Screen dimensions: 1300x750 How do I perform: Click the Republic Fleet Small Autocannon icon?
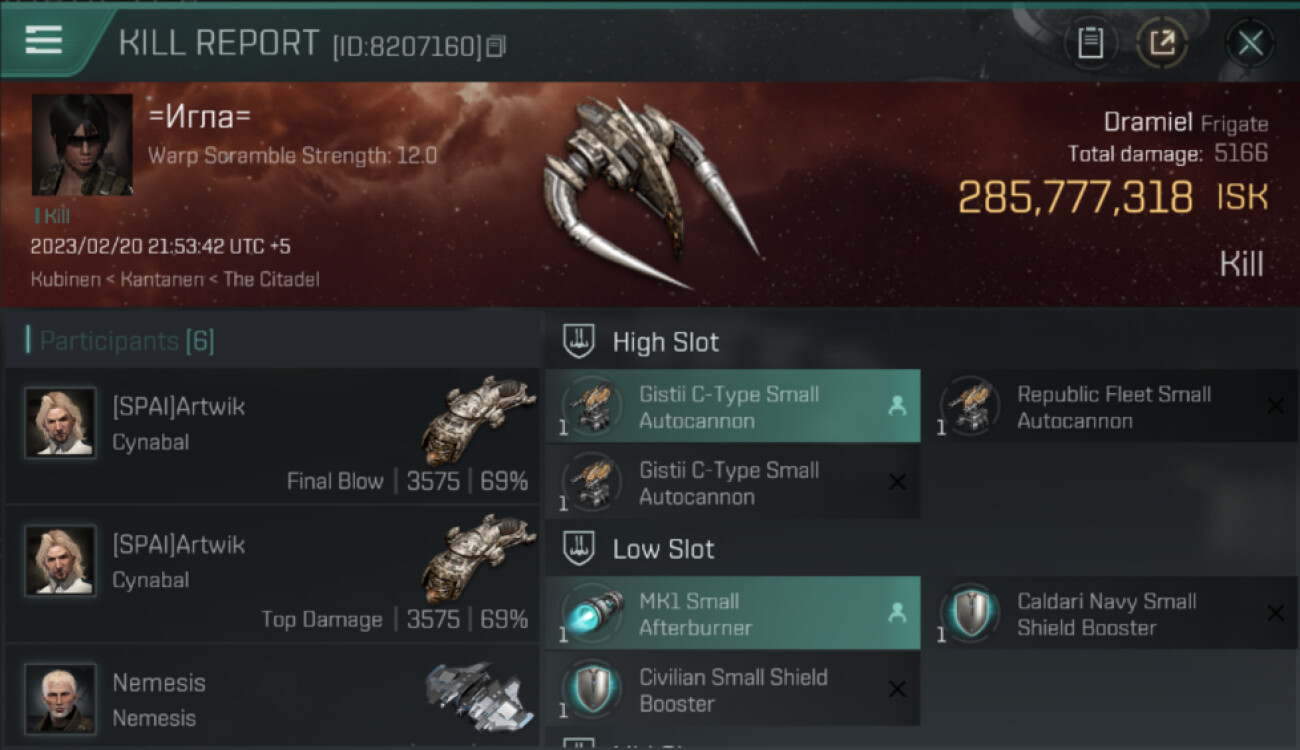pos(969,406)
